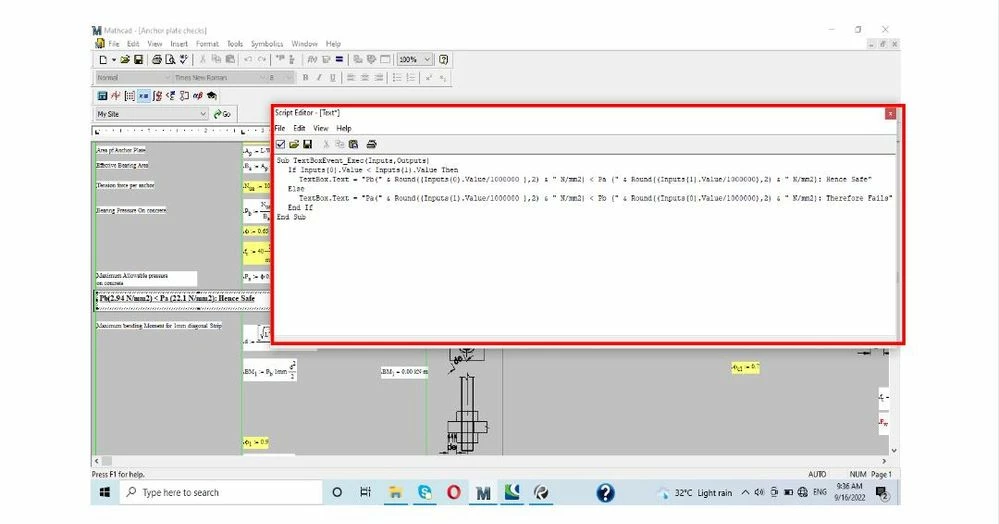999x524 pixels.
Task: Print the Mathcad worksheet
Action: [157, 59]
